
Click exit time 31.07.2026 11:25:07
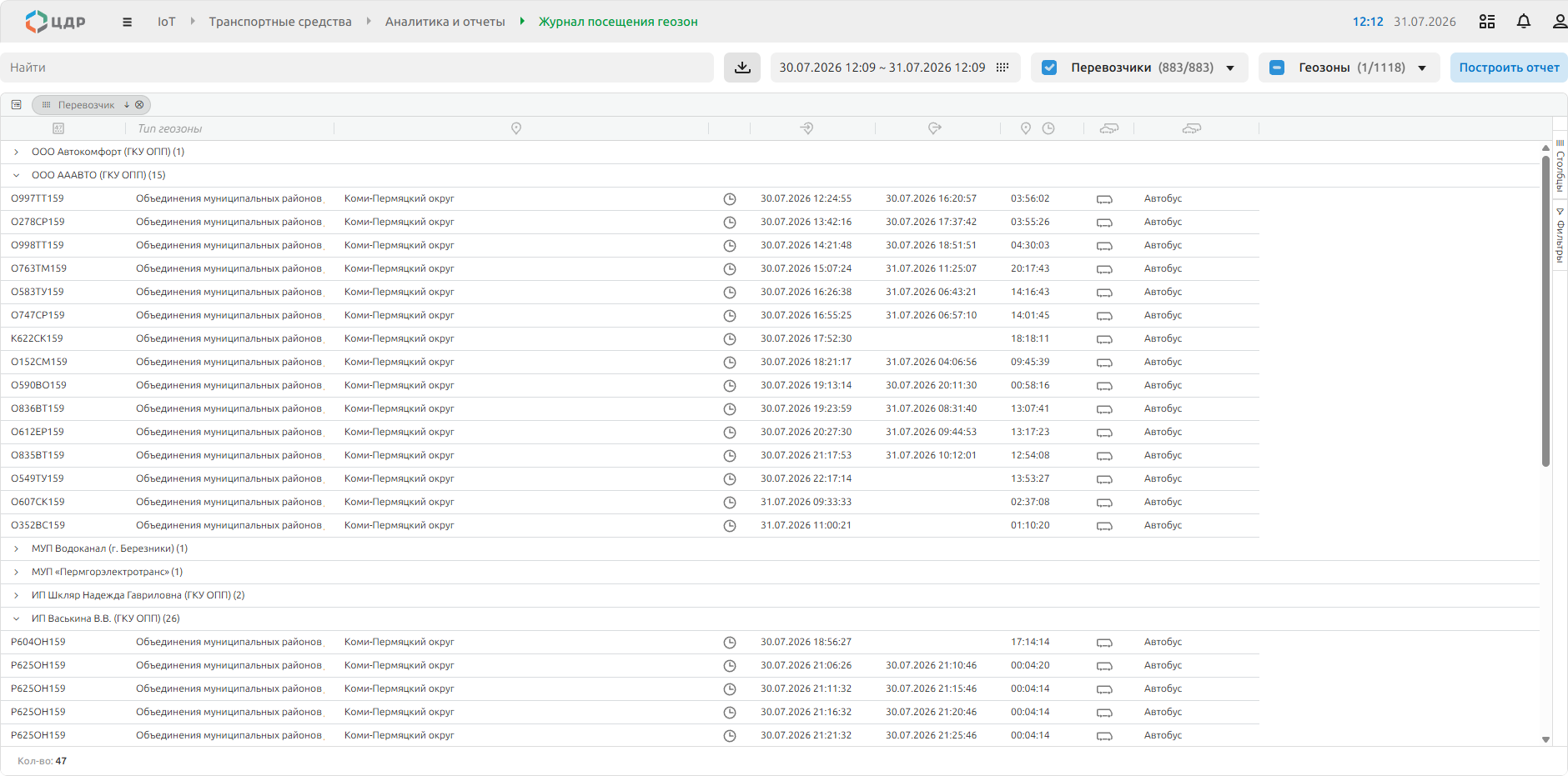click(x=931, y=268)
